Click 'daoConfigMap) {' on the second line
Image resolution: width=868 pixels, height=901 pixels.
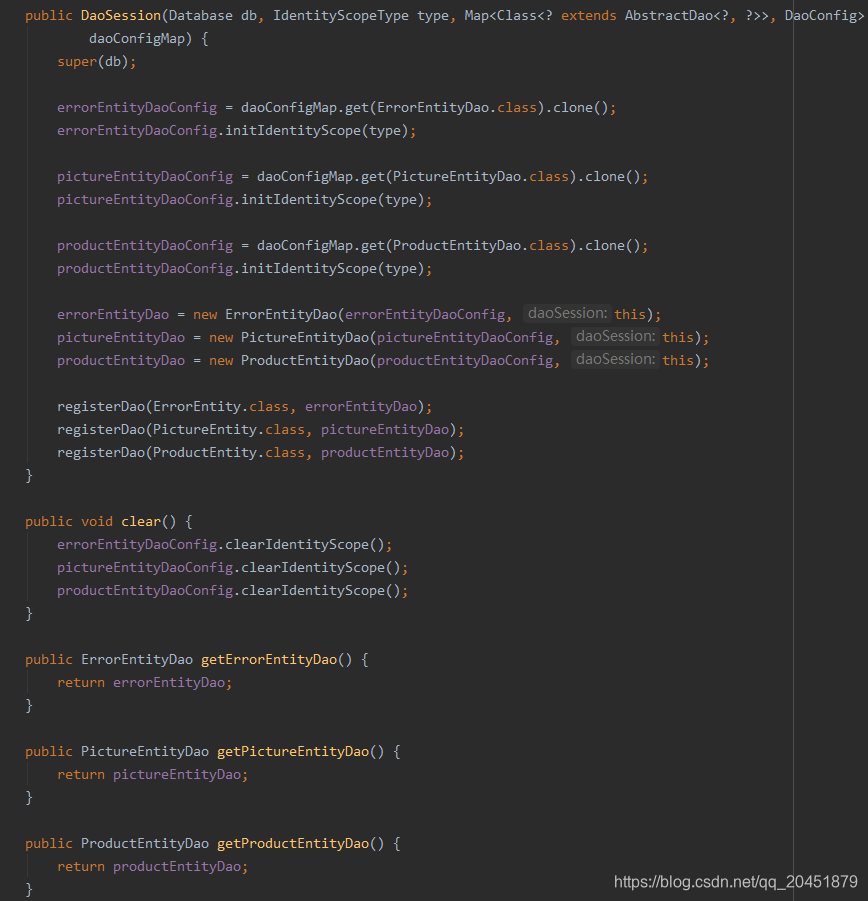click(x=148, y=38)
